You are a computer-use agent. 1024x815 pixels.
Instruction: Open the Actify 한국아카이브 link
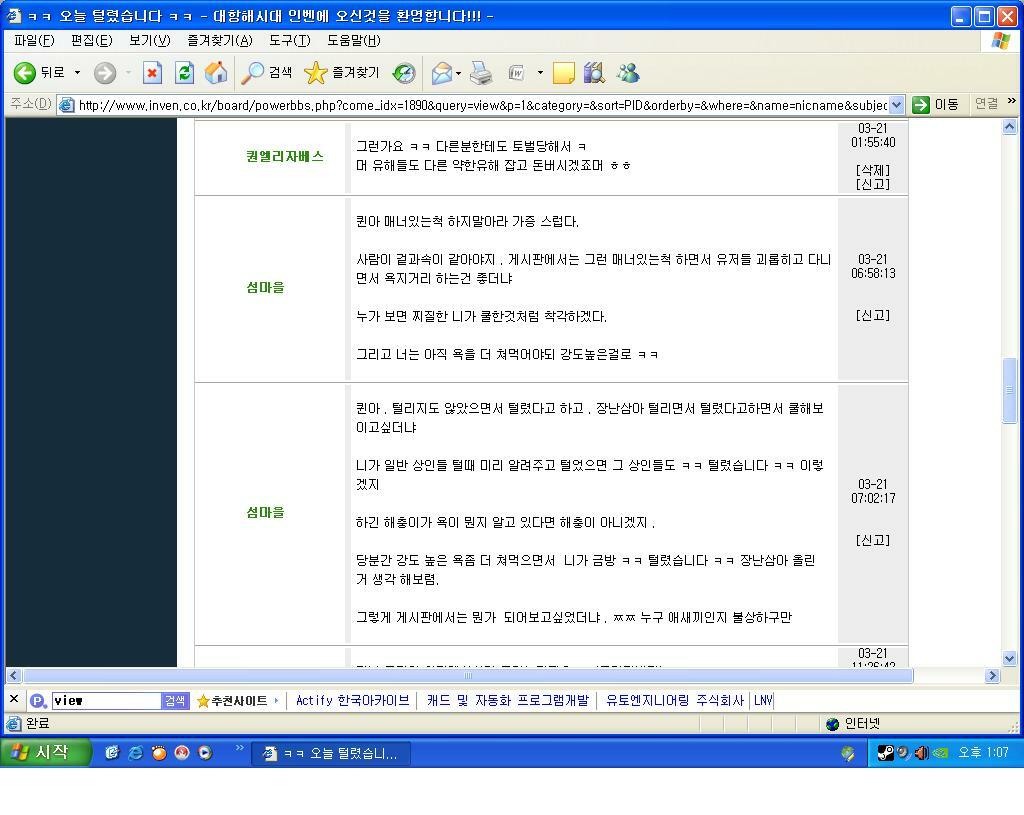pyautogui.click(x=352, y=701)
